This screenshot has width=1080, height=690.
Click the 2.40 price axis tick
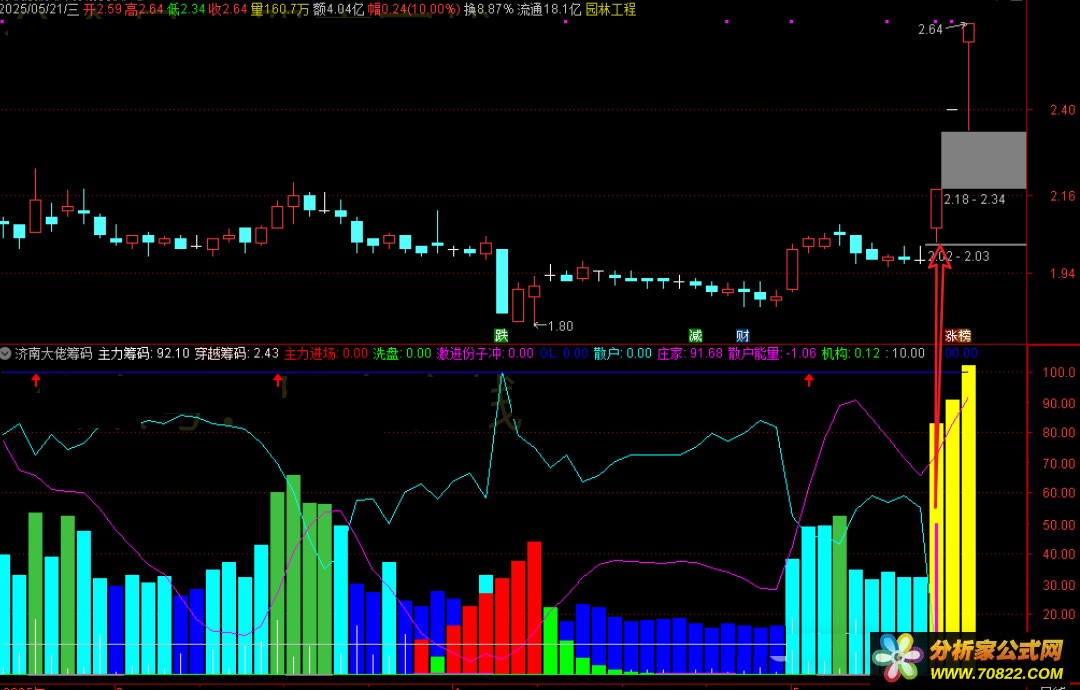(1063, 109)
